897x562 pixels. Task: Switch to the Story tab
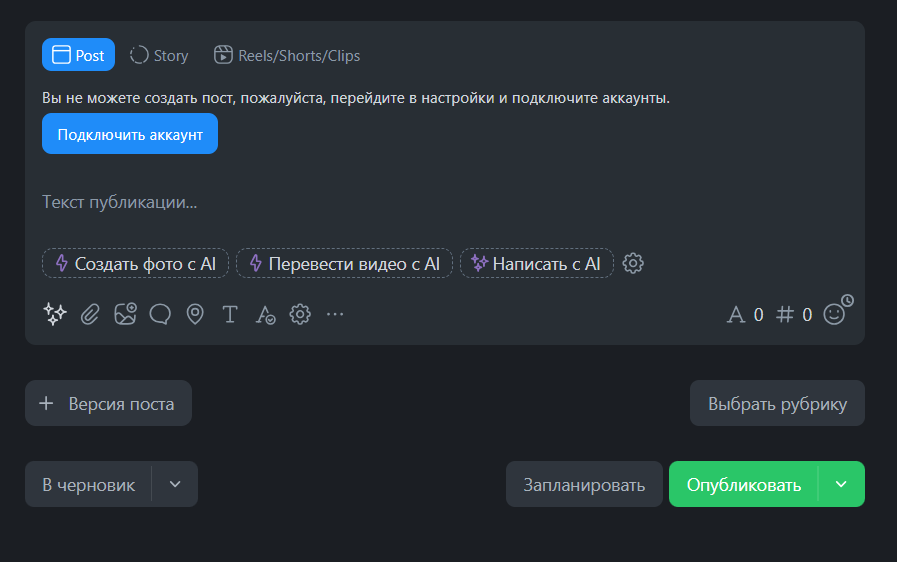click(x=159, y=55)
